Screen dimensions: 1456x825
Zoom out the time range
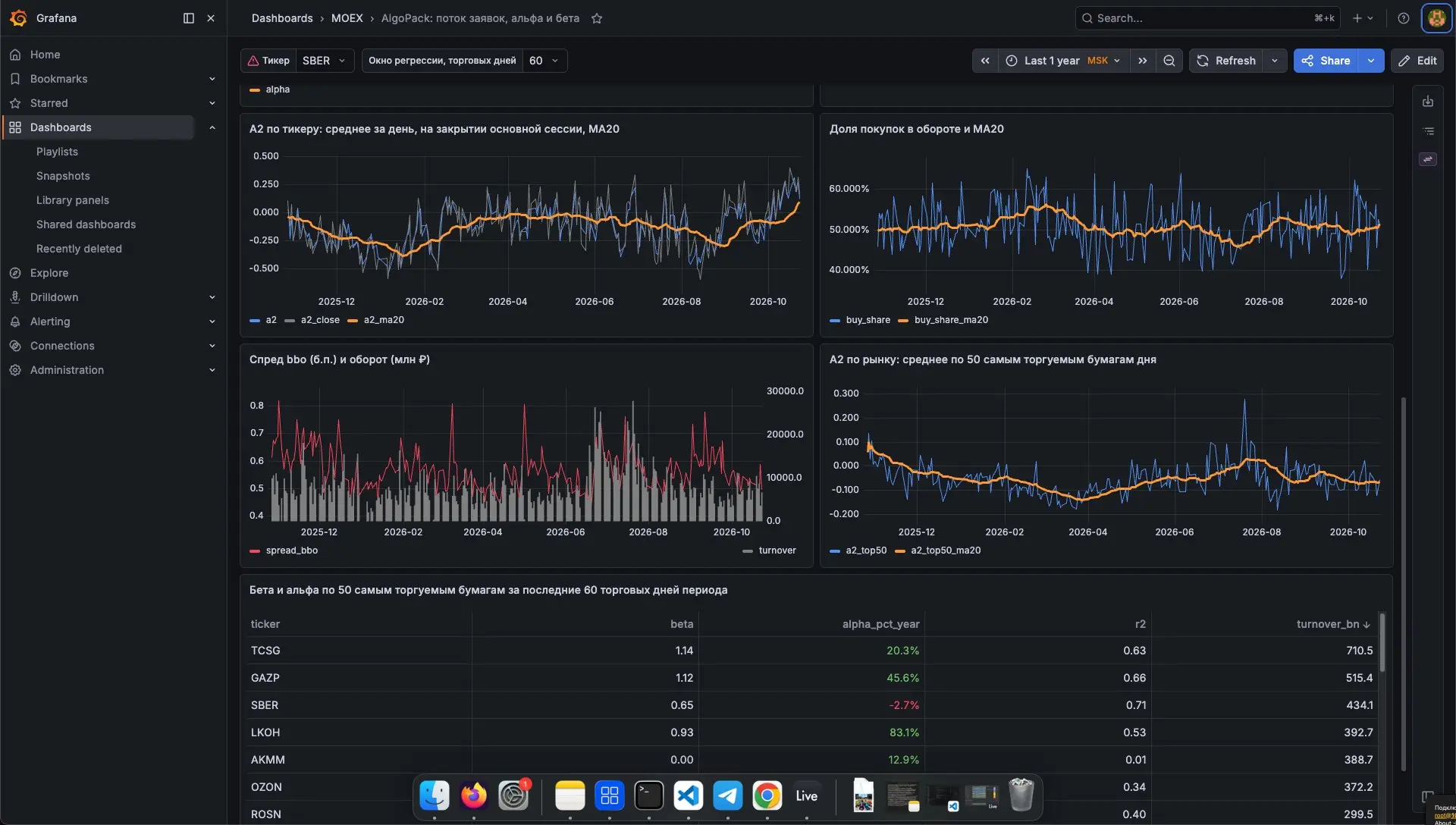1169,61
